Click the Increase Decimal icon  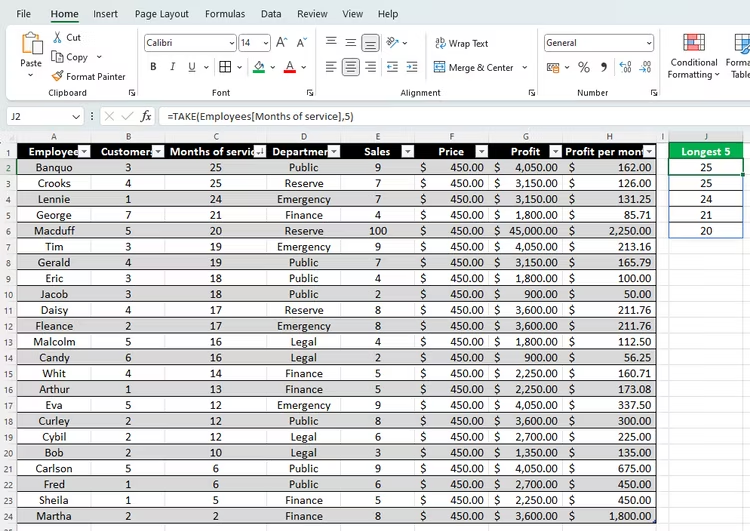pos(625,67)
